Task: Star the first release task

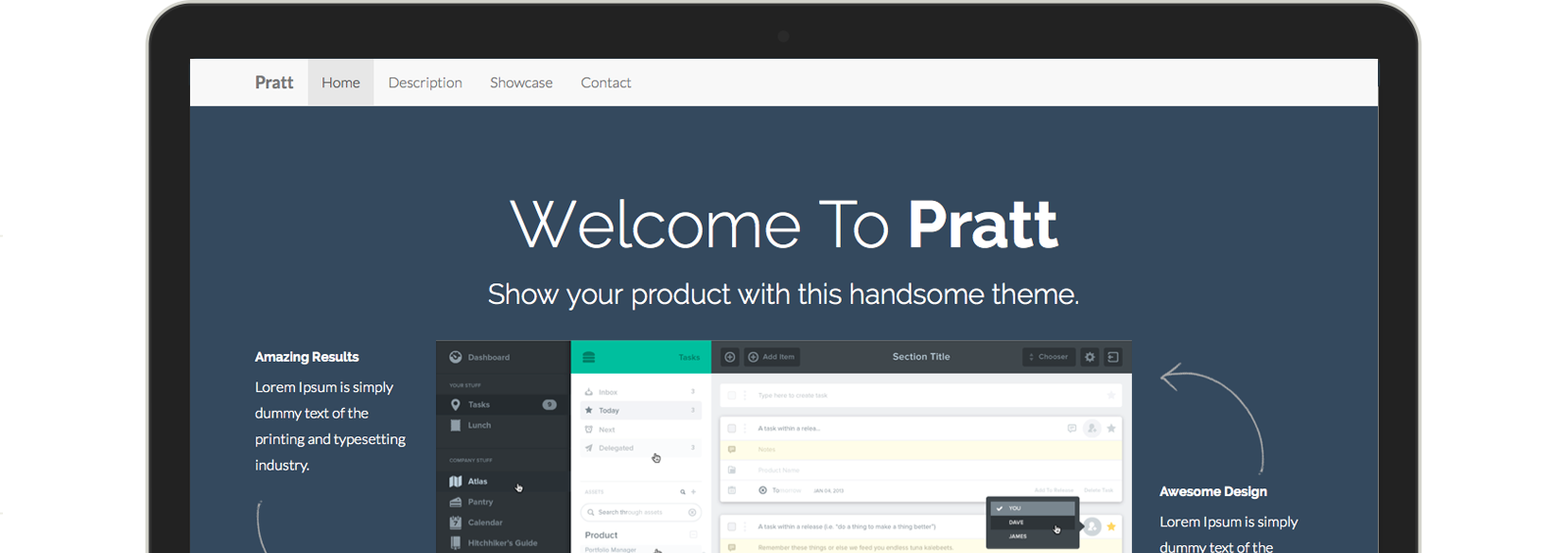Action: [1111, 428]
